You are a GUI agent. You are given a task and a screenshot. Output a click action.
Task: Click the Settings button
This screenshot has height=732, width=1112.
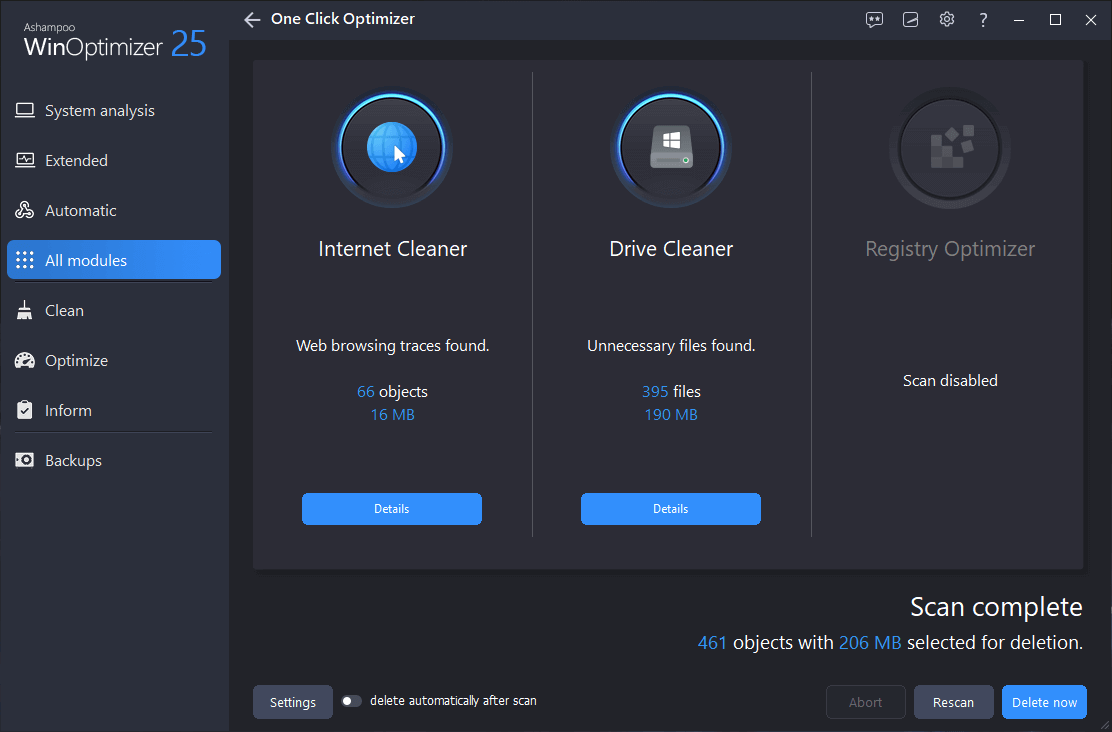point(293,702)
